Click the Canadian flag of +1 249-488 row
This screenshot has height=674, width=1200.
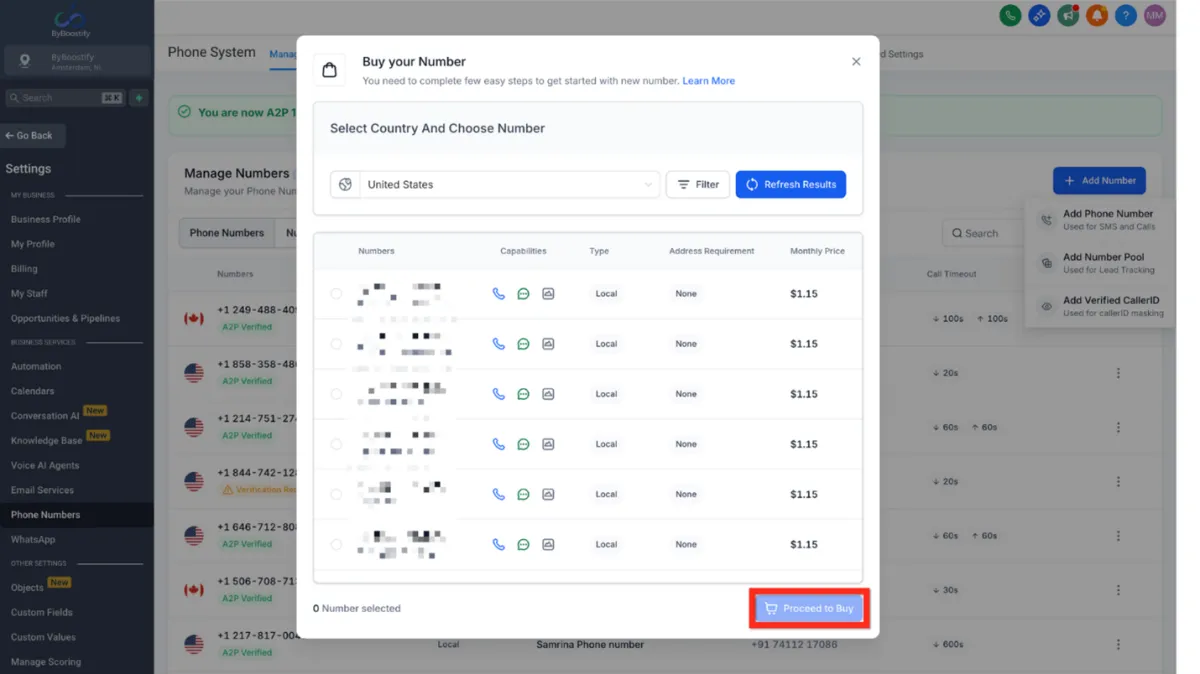pos(194,319)
